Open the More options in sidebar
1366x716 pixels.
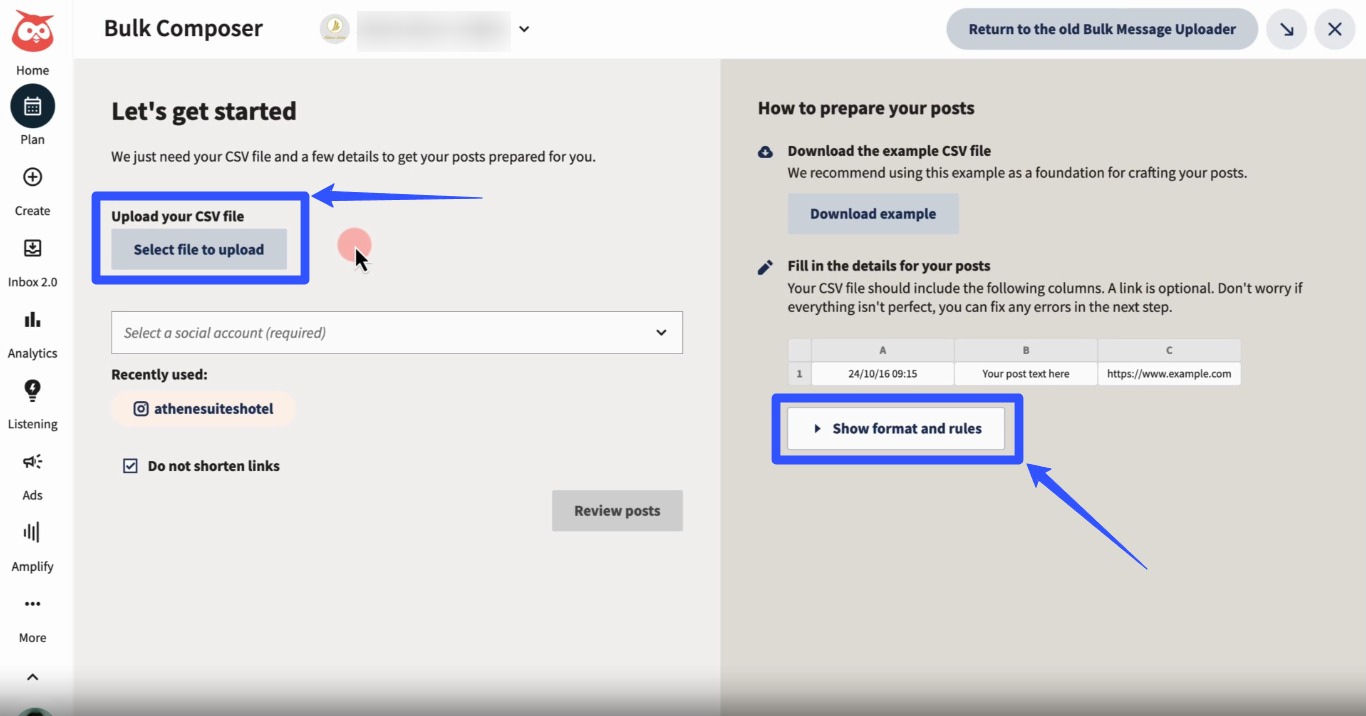pos(32,604)
